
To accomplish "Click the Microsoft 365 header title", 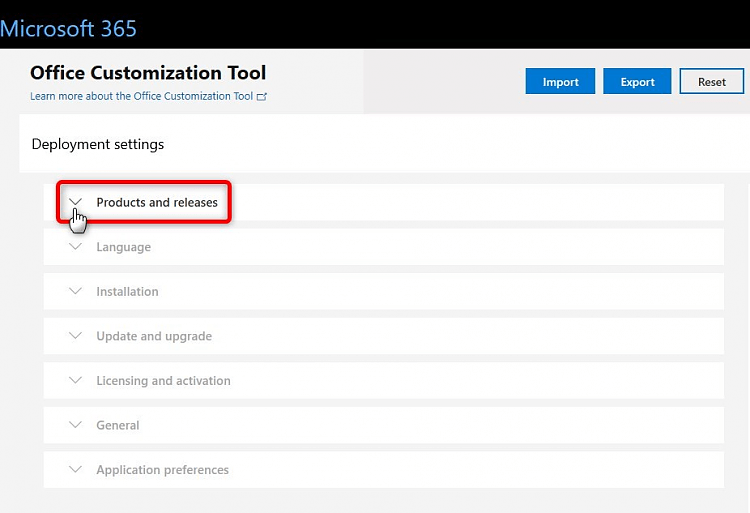I will (x=68, y=29).
